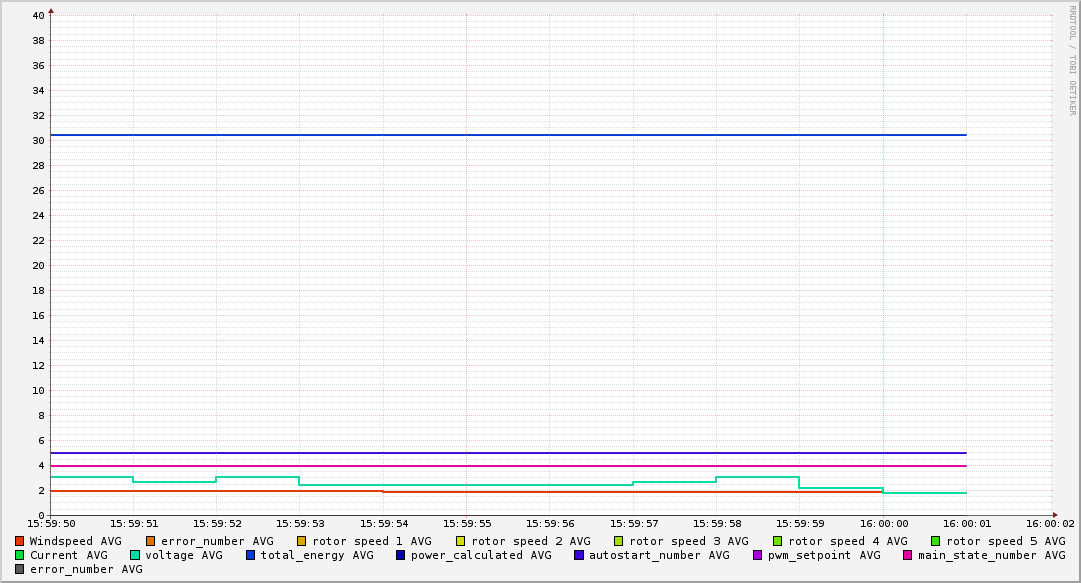The height and width of the screenshot is (583, 1081).
Task: Click the rotor speed 1 AVG swatch
Action: (302, 541)
